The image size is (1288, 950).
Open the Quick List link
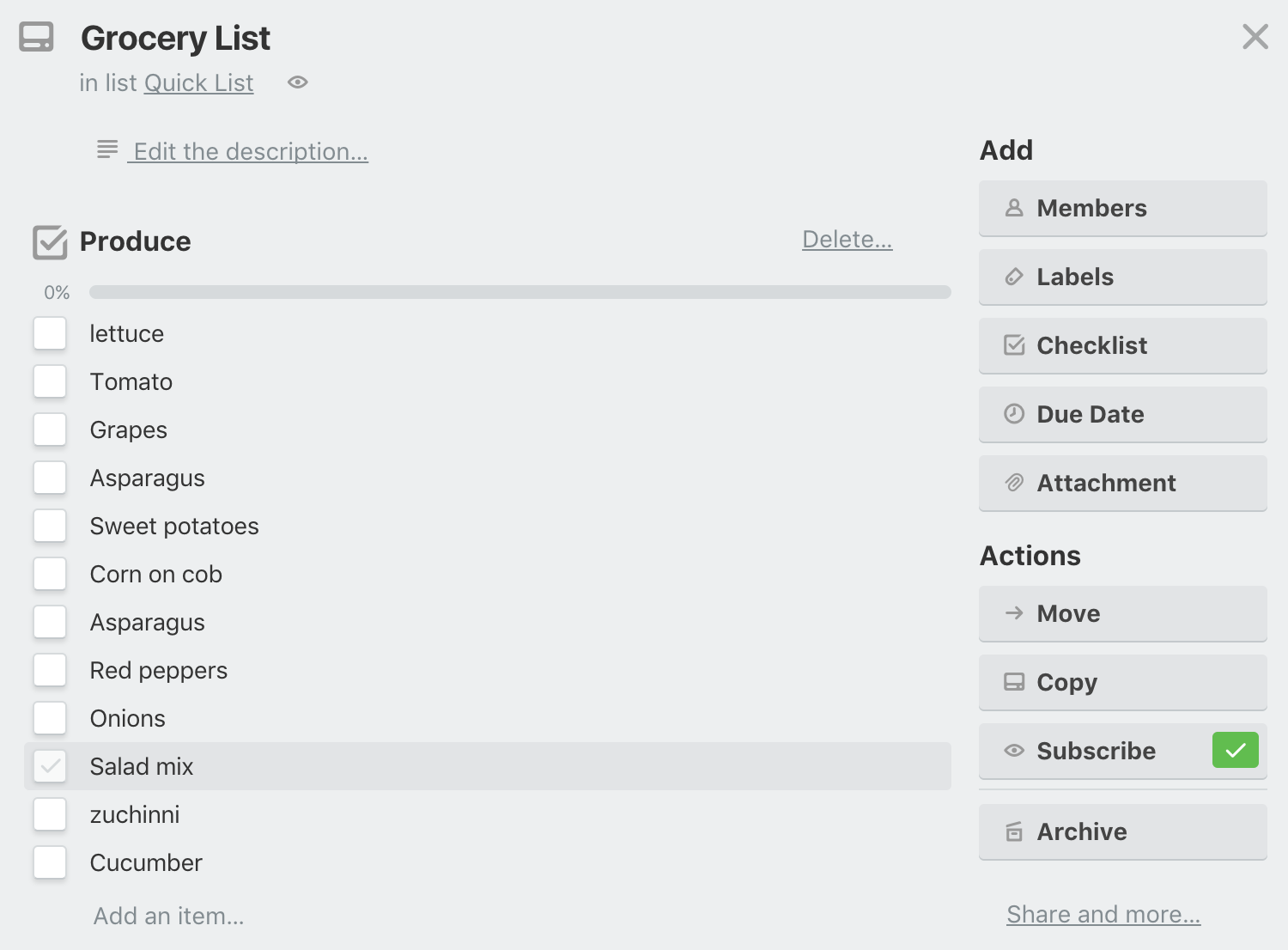pos(198,83)
